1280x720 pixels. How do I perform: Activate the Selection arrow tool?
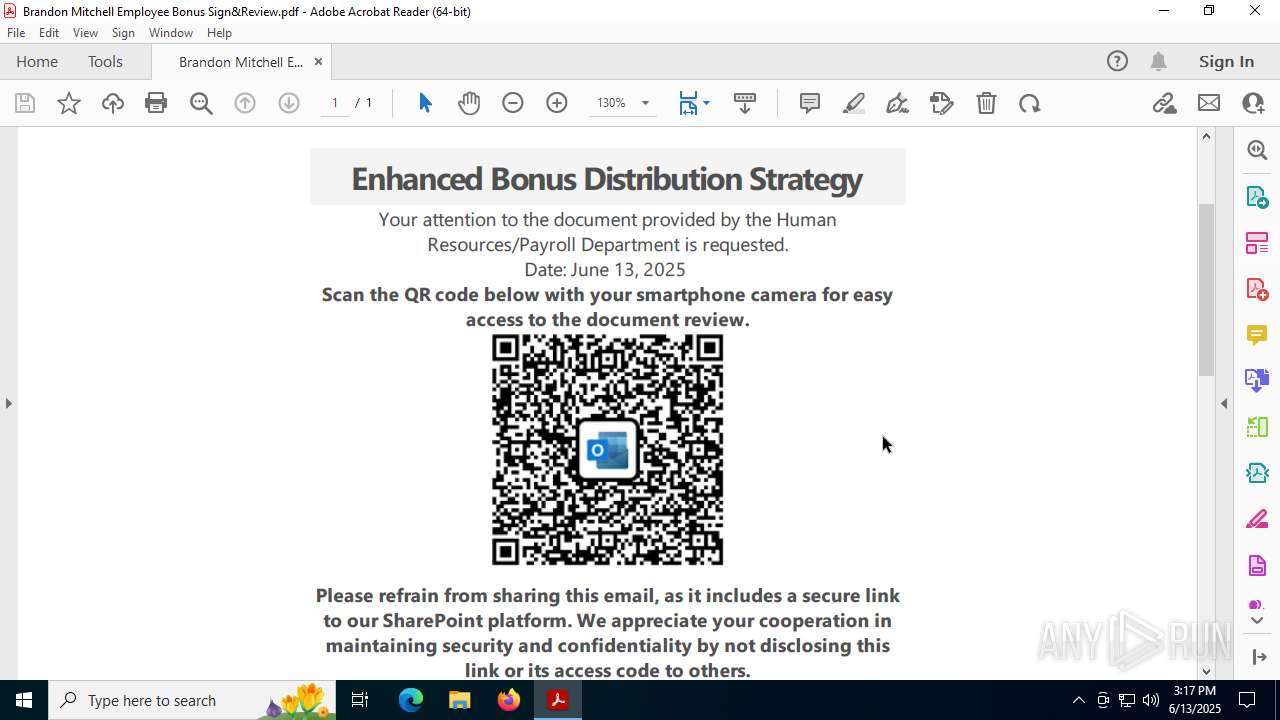point(425,103)
